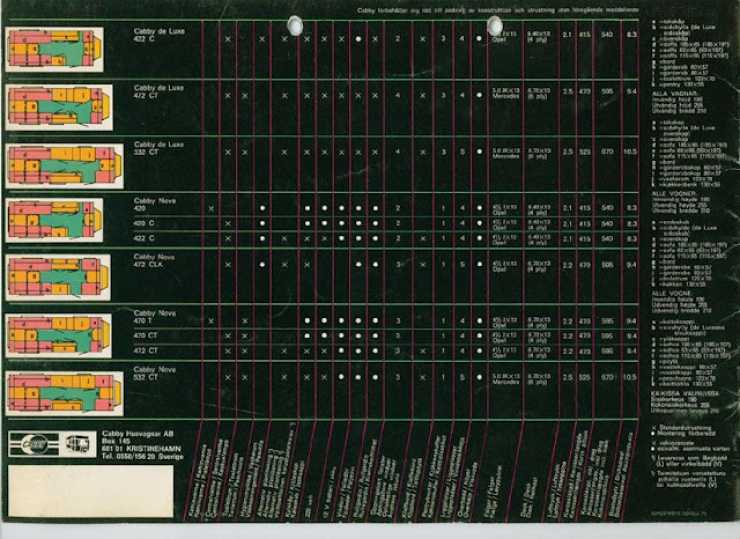The height and width of the screenshot is (539, 740).
Task: Select the 'Cabby Nova 470 T' model name
Action: [155, 317]
